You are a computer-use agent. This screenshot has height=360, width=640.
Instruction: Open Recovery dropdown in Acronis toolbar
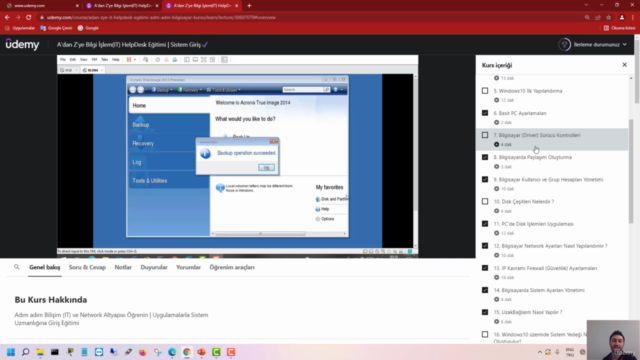(x=189, y=90)
